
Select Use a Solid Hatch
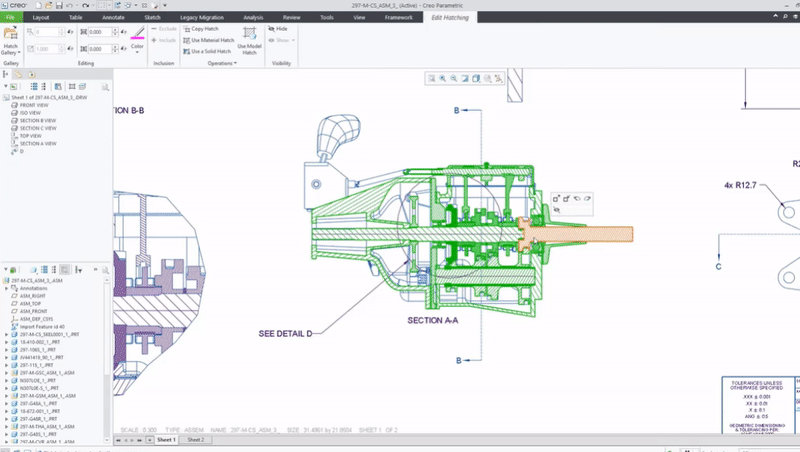[x=210, y=49]
